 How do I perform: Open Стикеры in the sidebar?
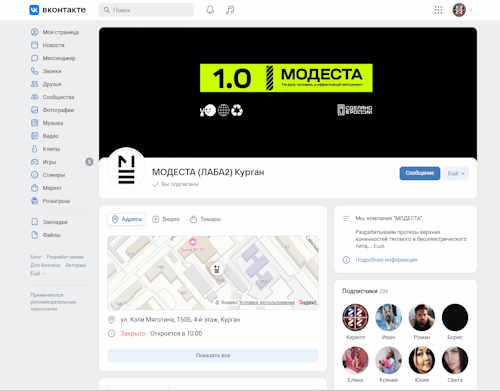click(x=48, y=175)
